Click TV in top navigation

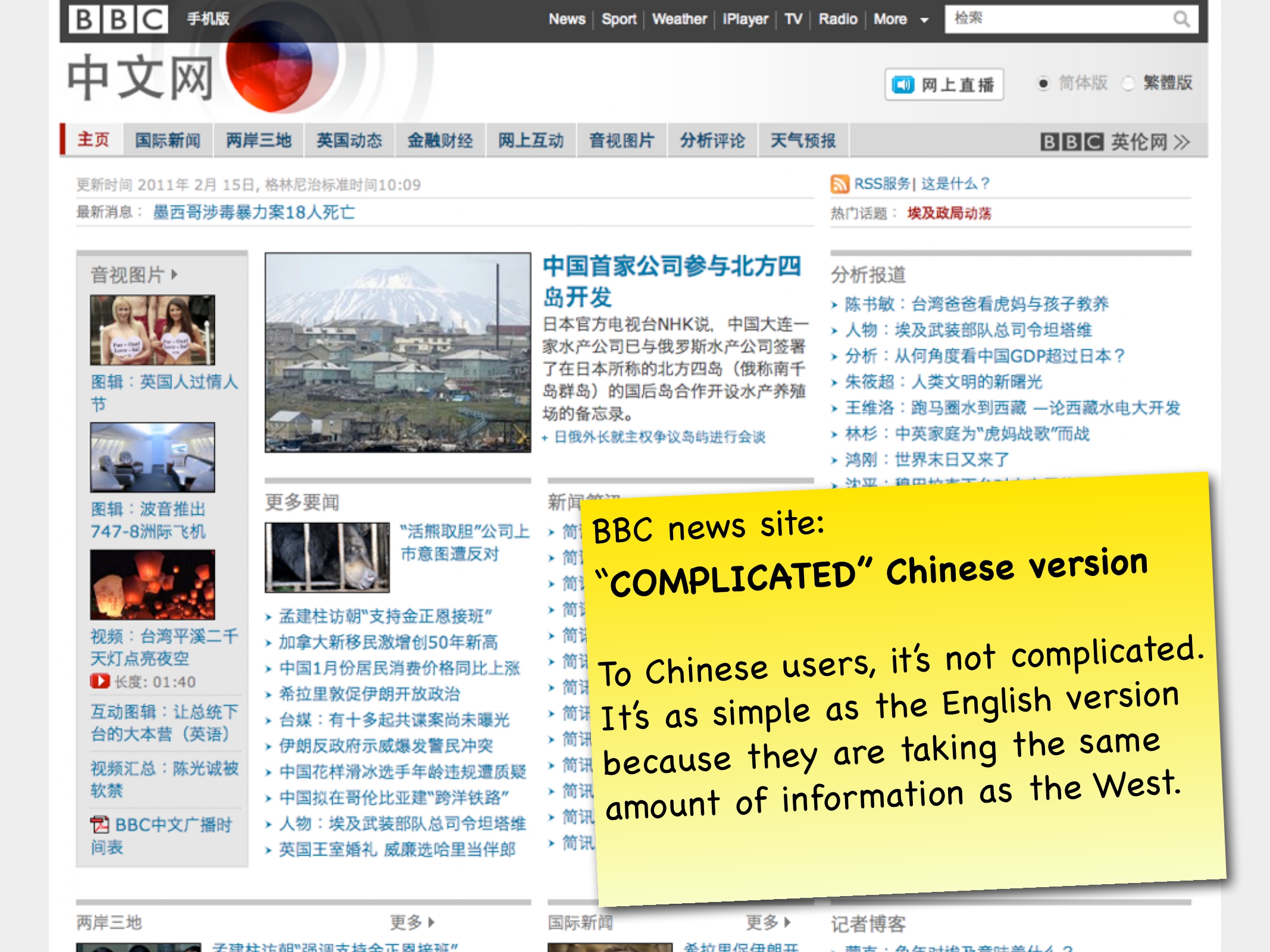[793, 19]
